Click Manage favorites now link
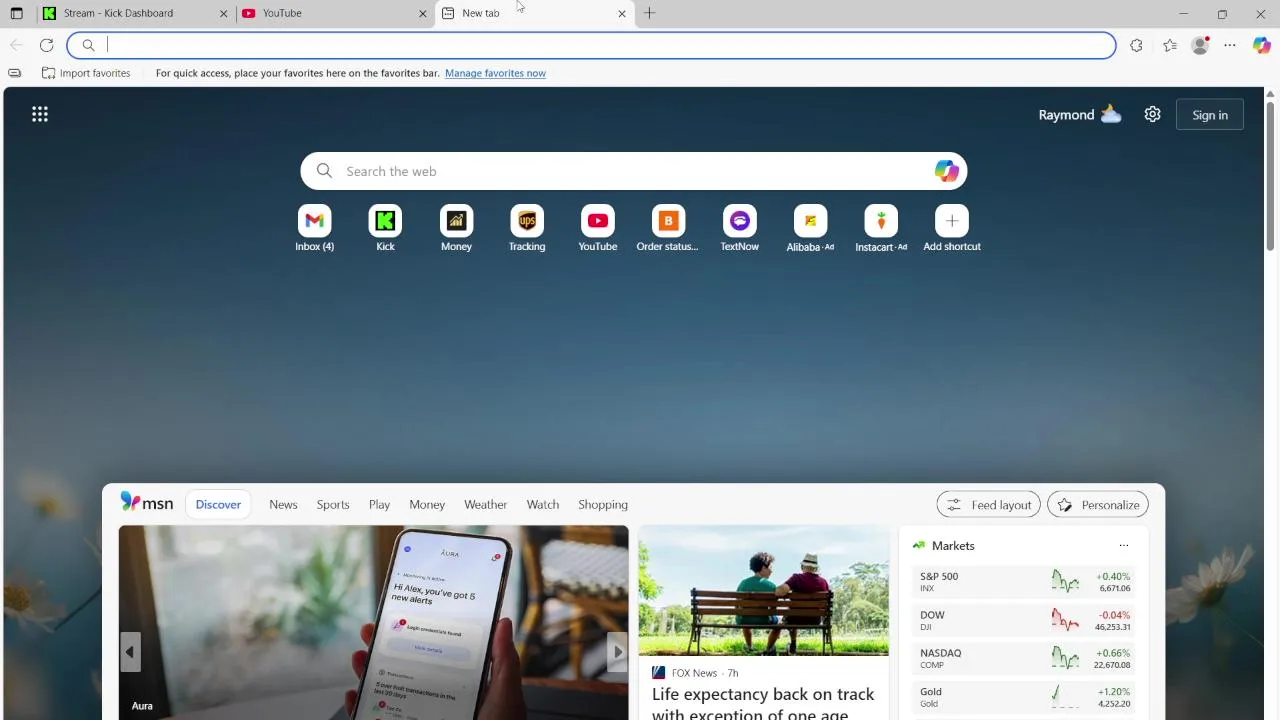The image size is (1280, 720). pyautogui.click(x=495, y=73)
